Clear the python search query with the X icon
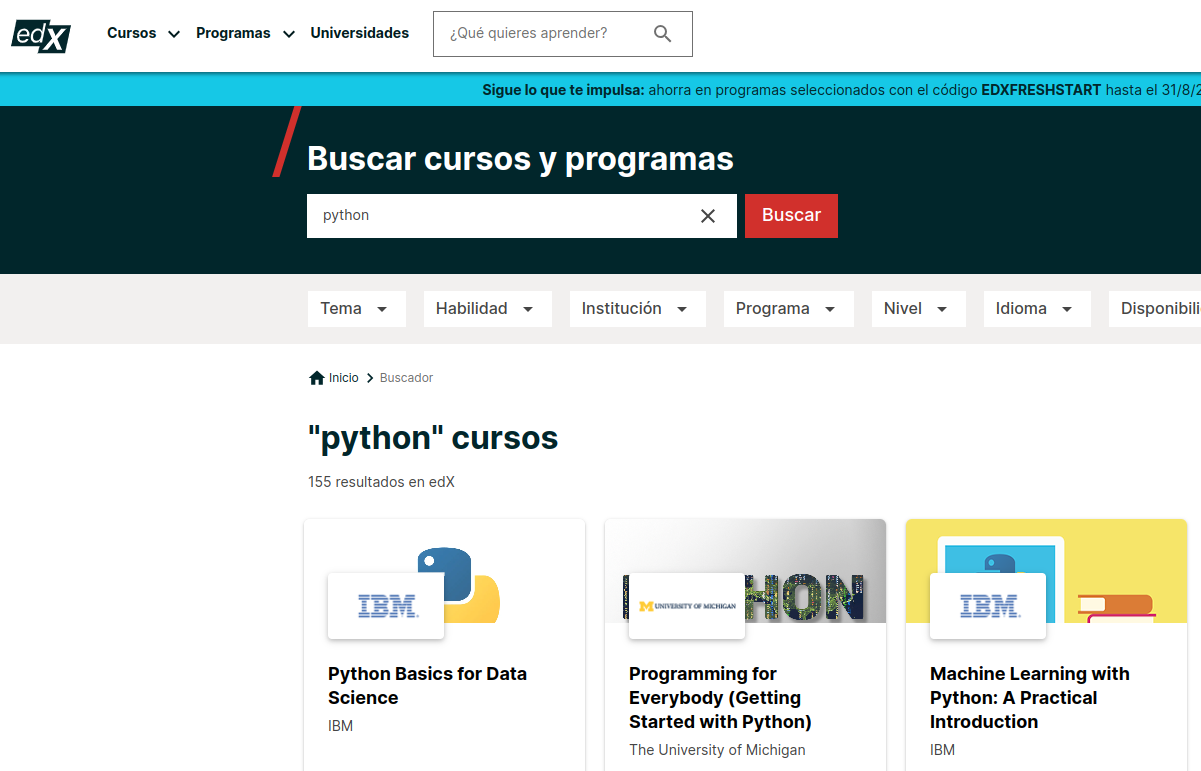 point(708,215)
